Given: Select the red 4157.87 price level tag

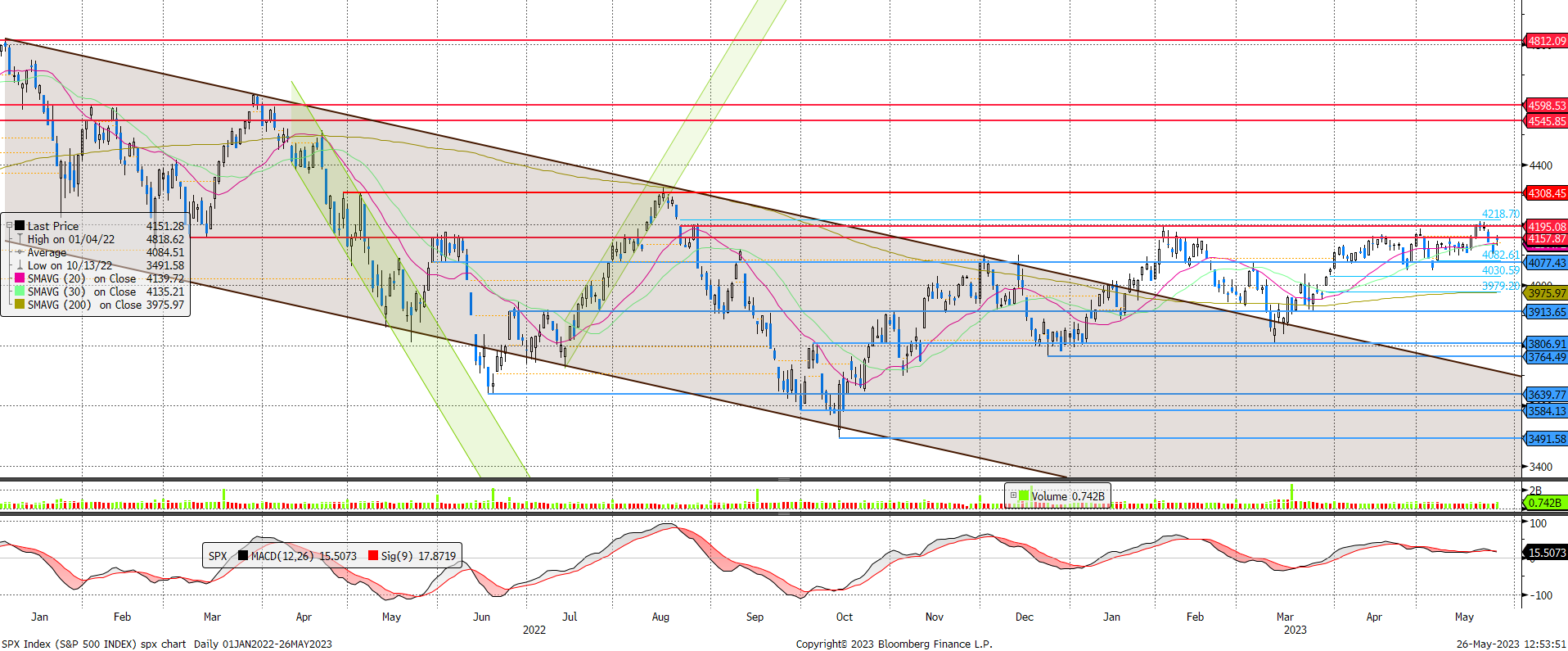Looking at the screenshot, I should coord(1545,239).
